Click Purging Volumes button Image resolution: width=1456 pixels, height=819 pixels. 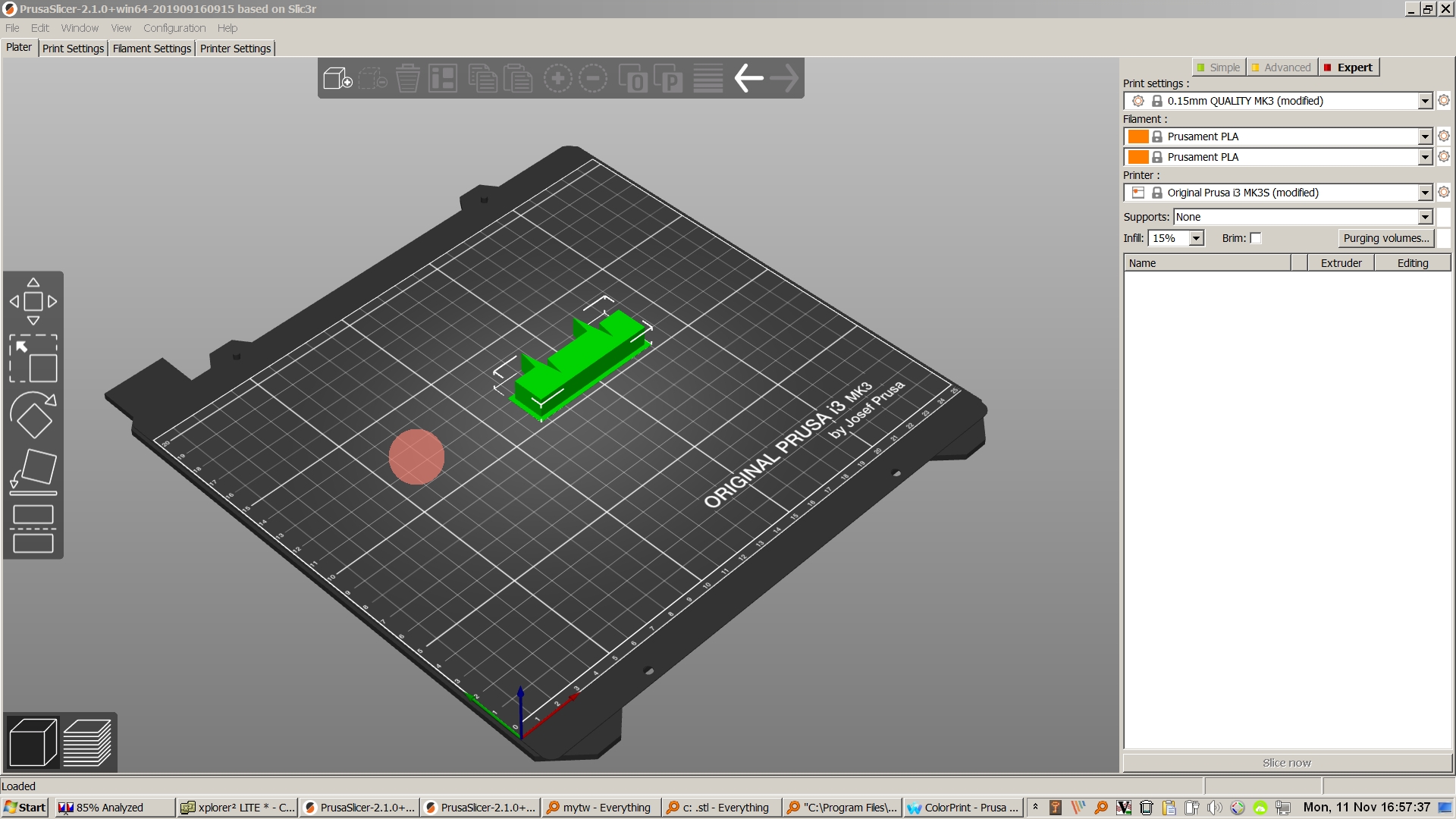[1386, 237]
